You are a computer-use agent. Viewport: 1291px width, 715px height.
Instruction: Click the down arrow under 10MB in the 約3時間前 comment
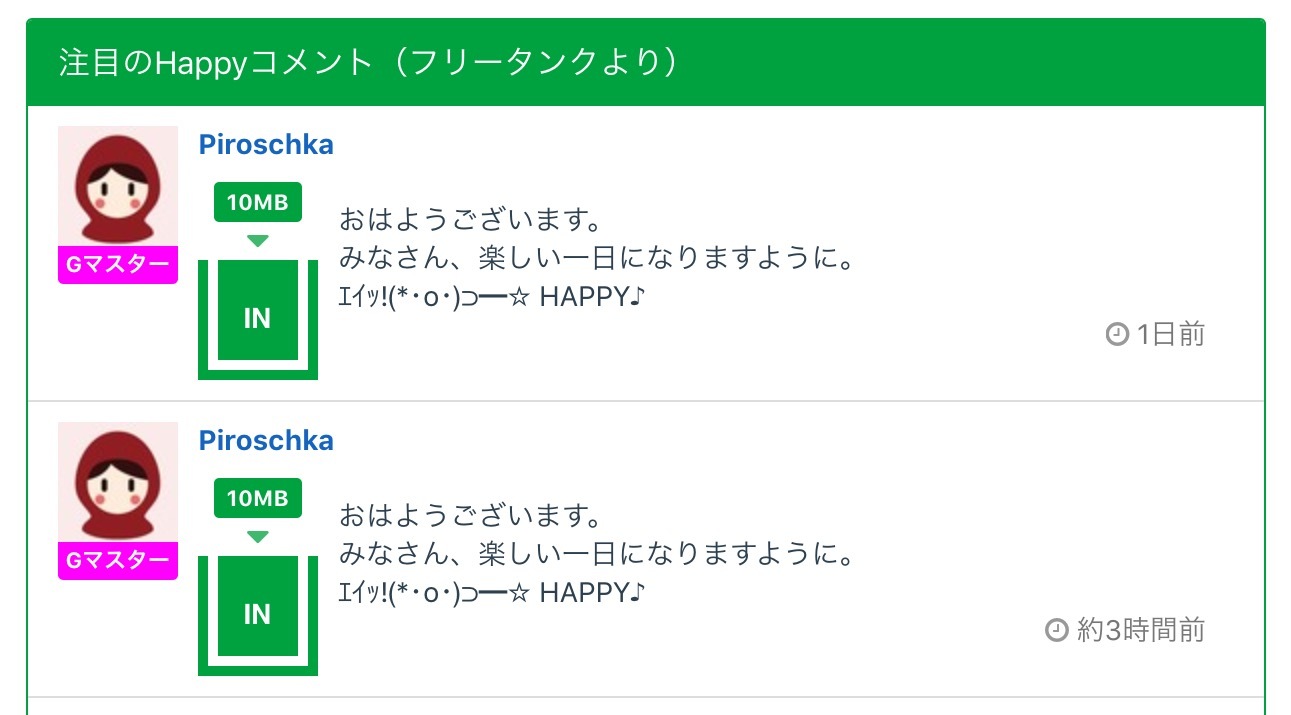(258, 537)
